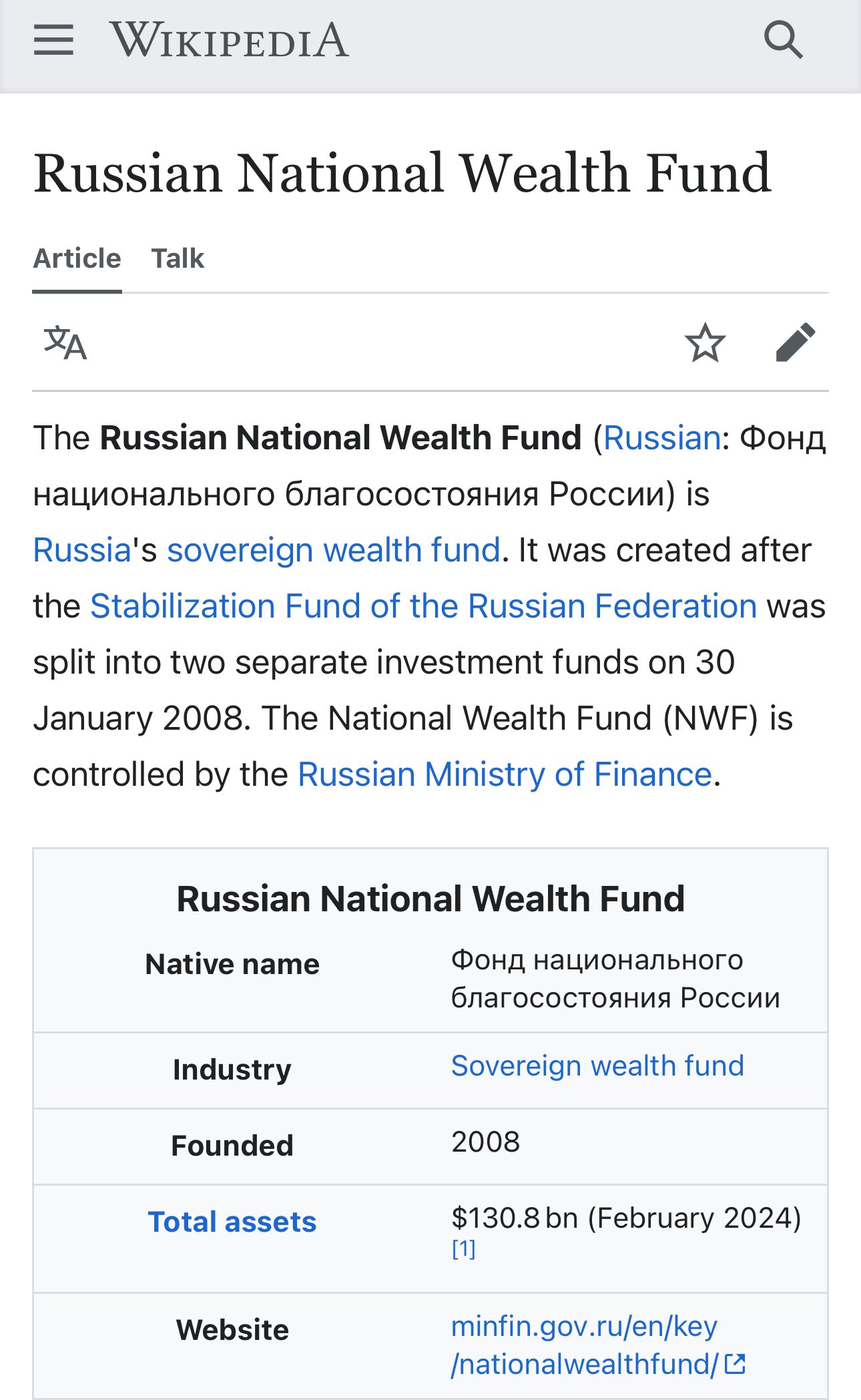The width and height of the screenshot is (861, 1400).
Task: Go to Wikipedia home via logo
Action: tap(229, 40)
